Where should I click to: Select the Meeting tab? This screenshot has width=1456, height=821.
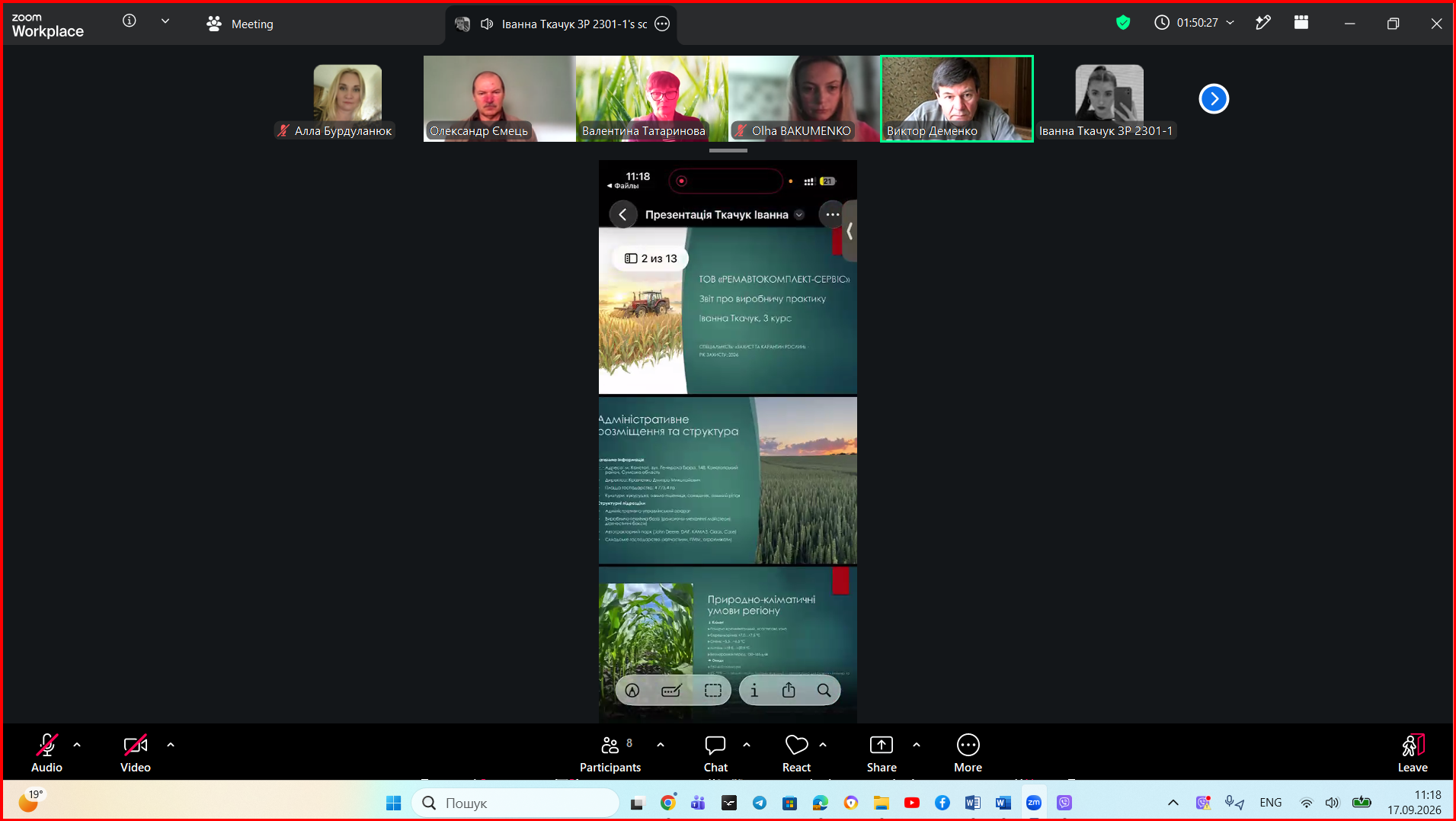point(240,24)
